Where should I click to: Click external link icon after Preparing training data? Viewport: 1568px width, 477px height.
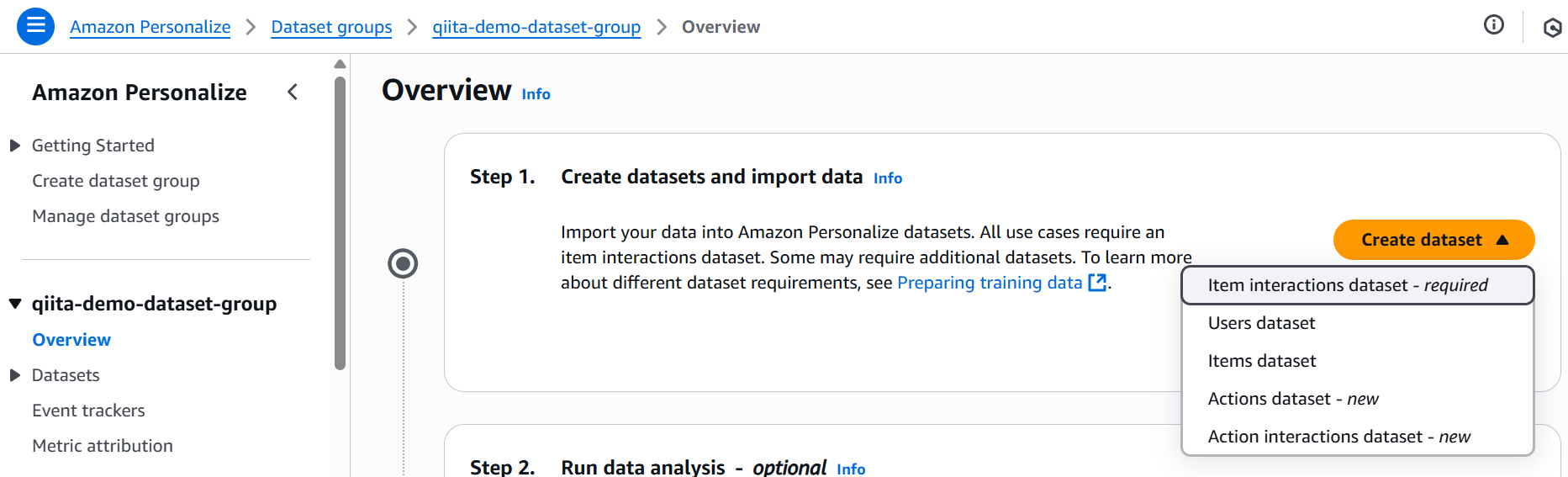point(1096,283)
